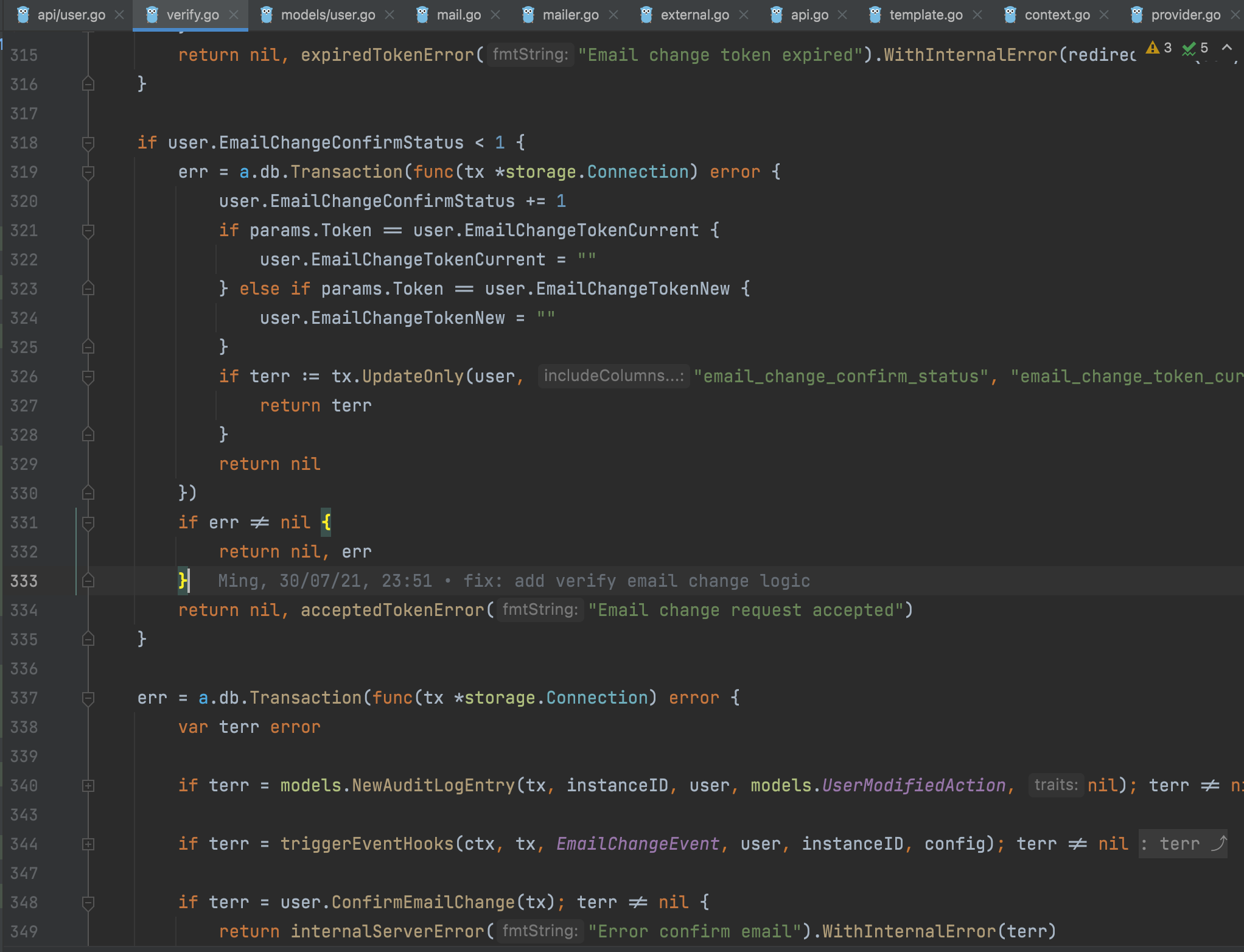Click the green checkmarks inspection status icon
The image size is (1244, 952).
[1189, 49]
